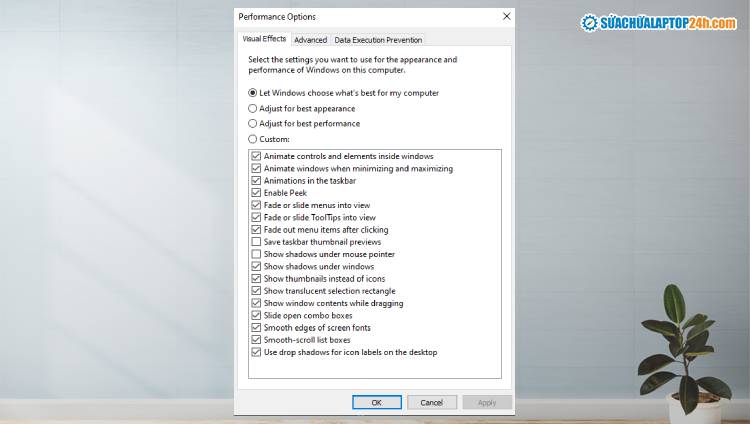Disable Animations in the taskbar
Image resolution: width=750 pixels, height=424 pixels.
pos(256,180)
